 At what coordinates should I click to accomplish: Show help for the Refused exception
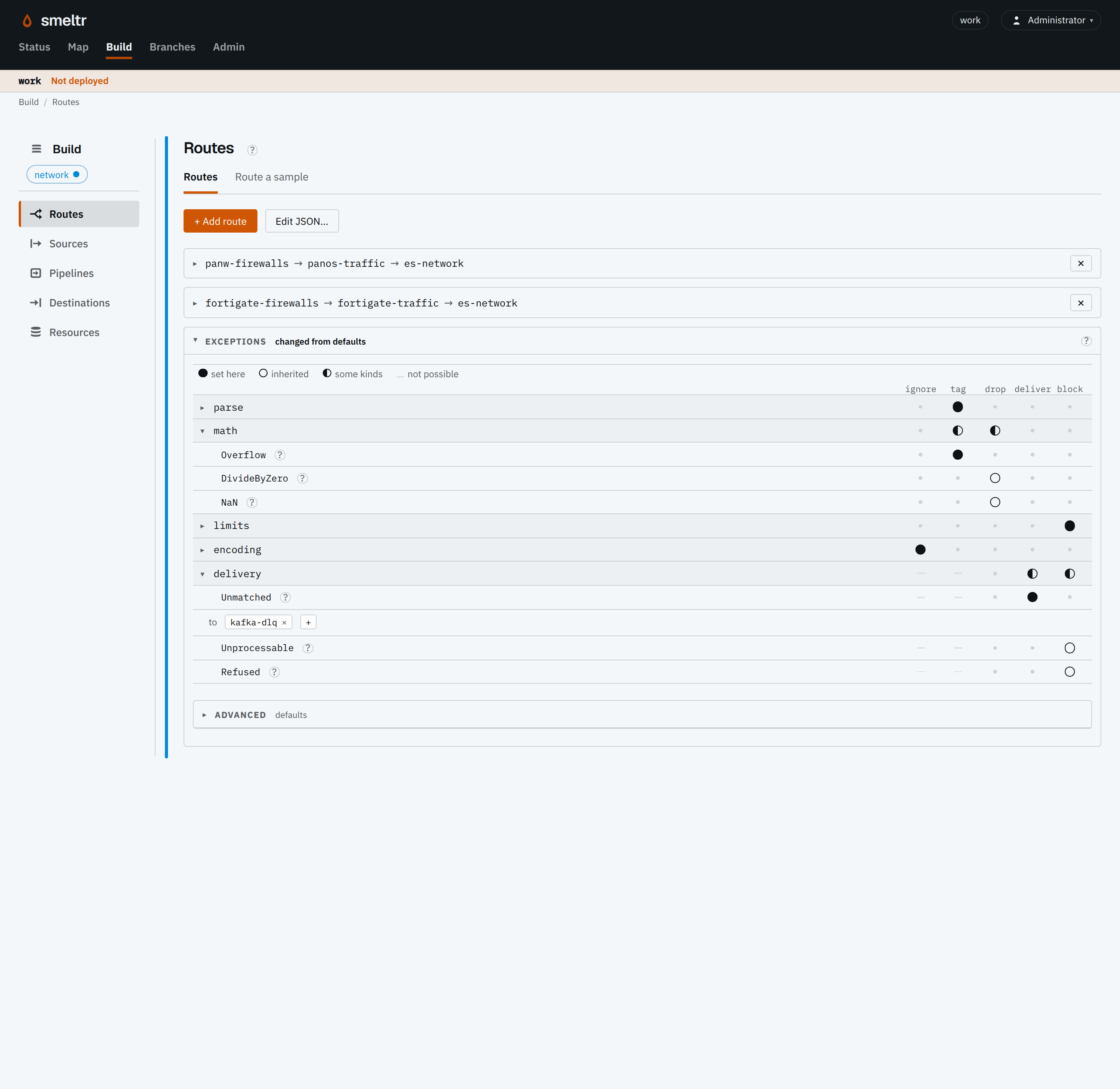pyautogui.click(x=275, y=671)
